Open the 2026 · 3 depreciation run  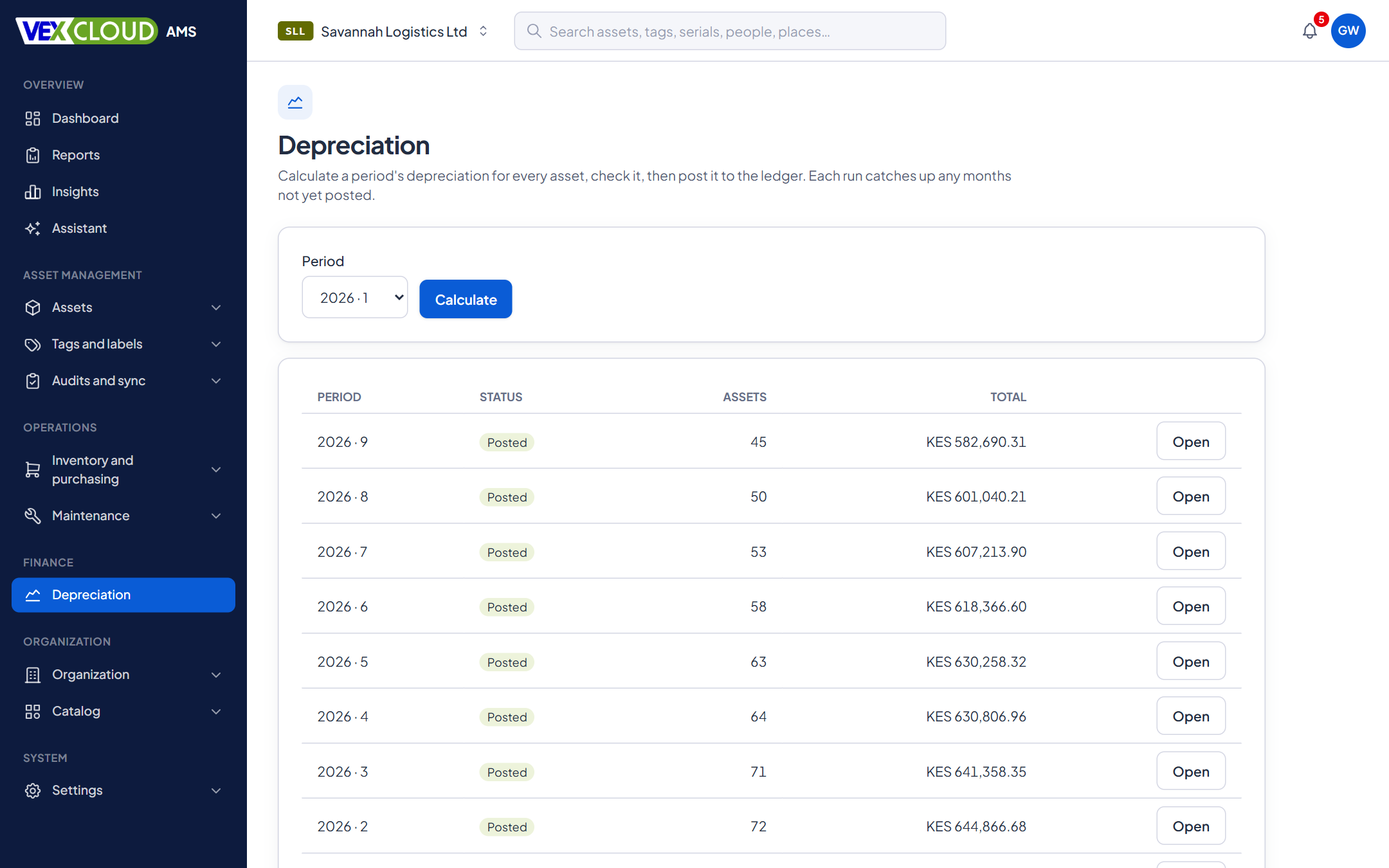[x=1191, y=771]
